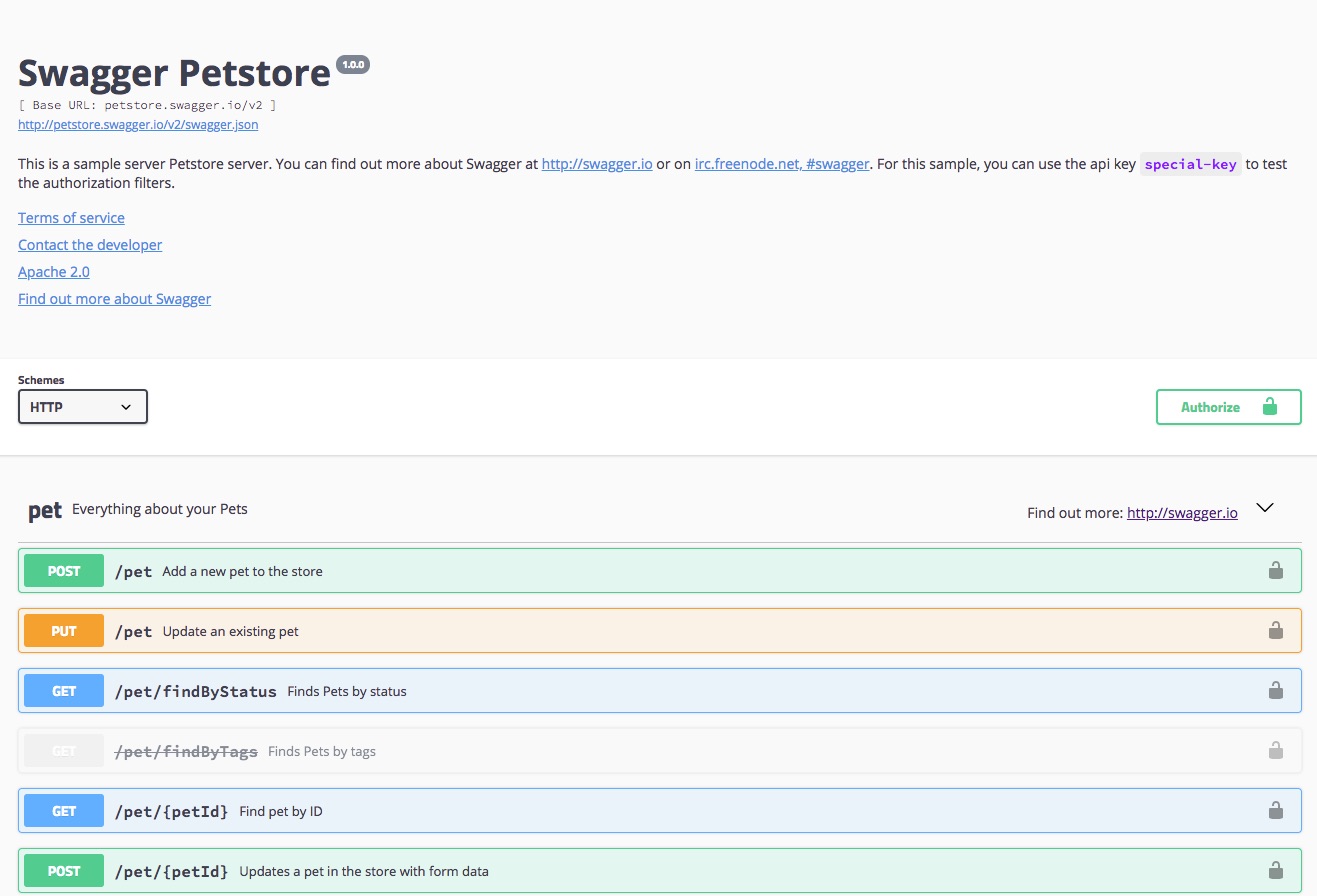Viewport: 1317px width, 896px height.
Task: Expand PUT /pet Update an existing pet
Action: pyautogui.click(x=660, y=631)
